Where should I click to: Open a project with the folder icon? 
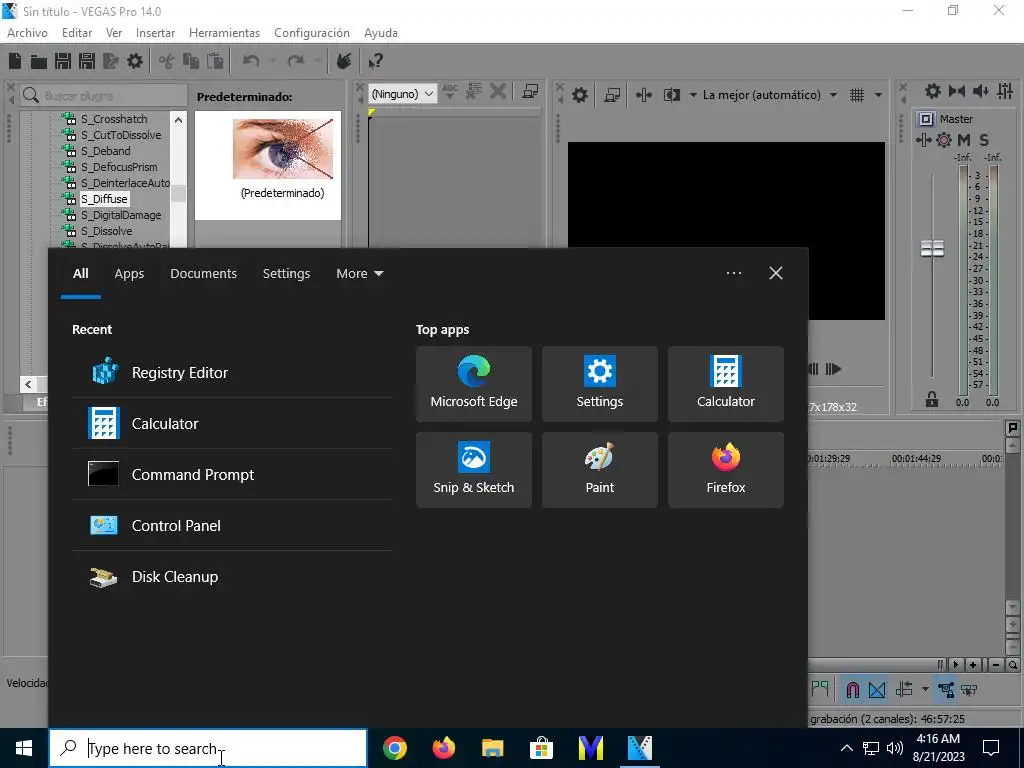[x=39, y=61]
